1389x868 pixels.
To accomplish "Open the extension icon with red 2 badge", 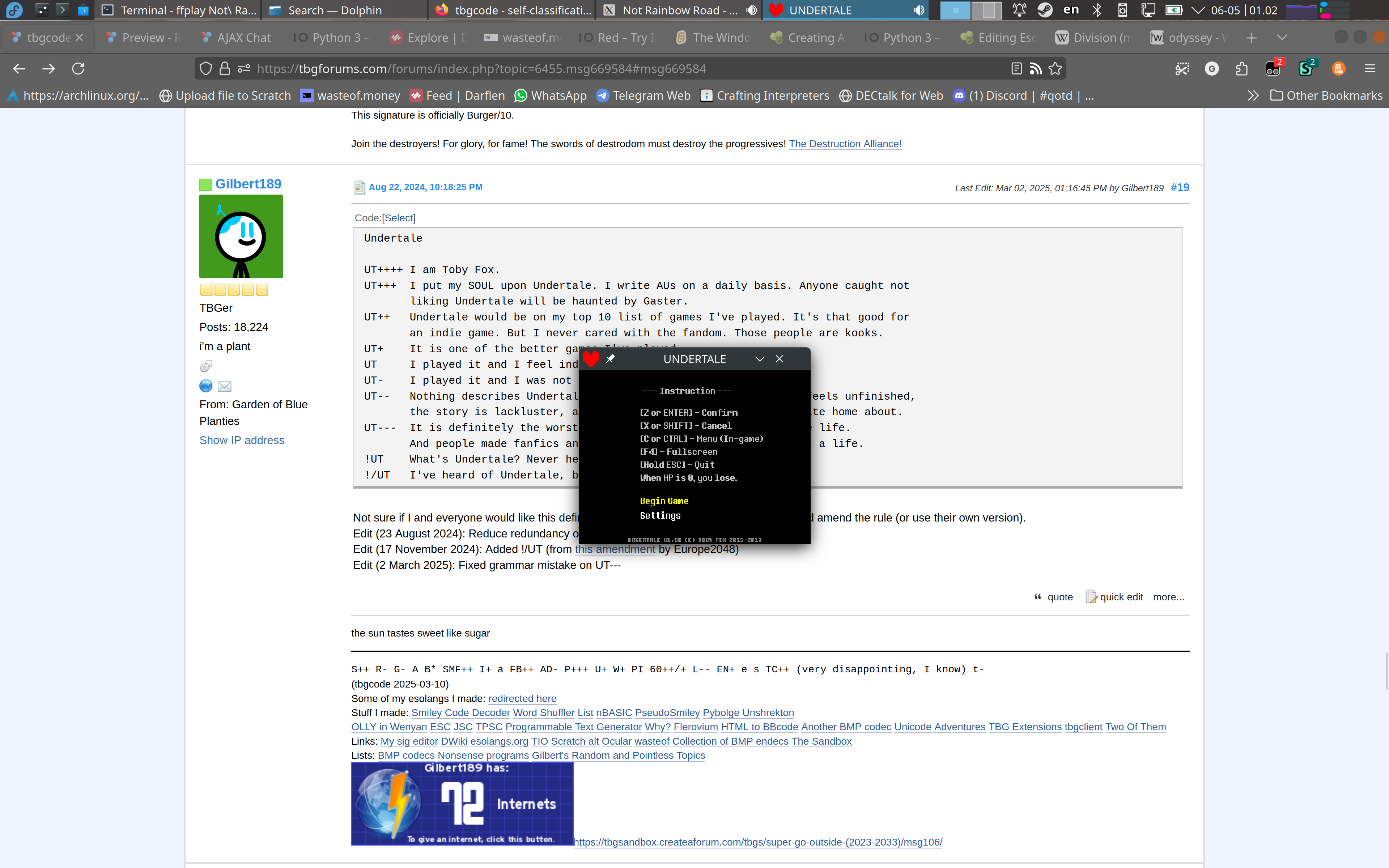I will coord(1273,69).
